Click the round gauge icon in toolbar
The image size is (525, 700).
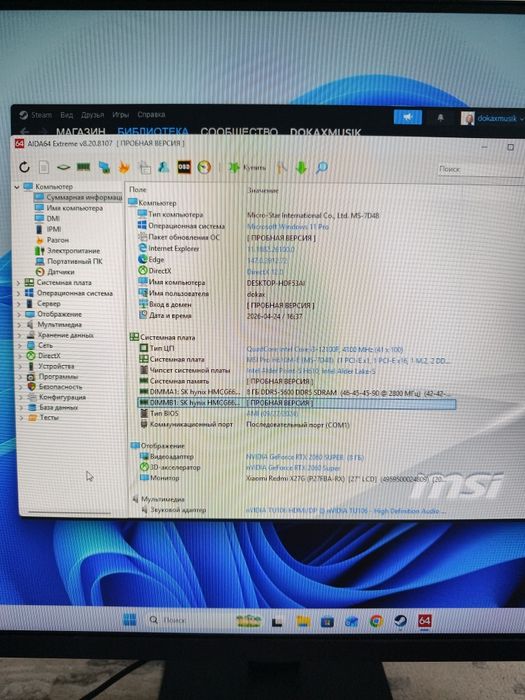(204, 167)
